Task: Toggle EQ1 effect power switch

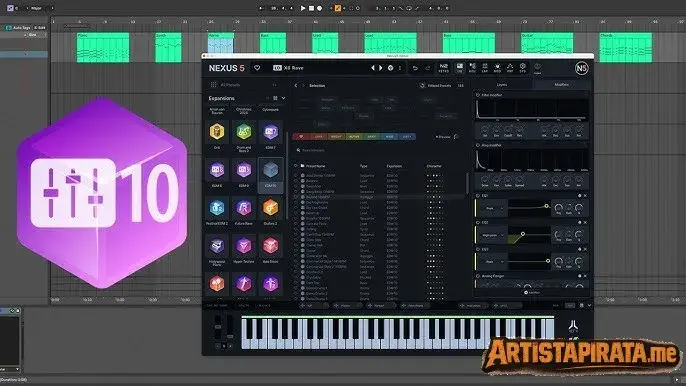Action: pos(478,196)
